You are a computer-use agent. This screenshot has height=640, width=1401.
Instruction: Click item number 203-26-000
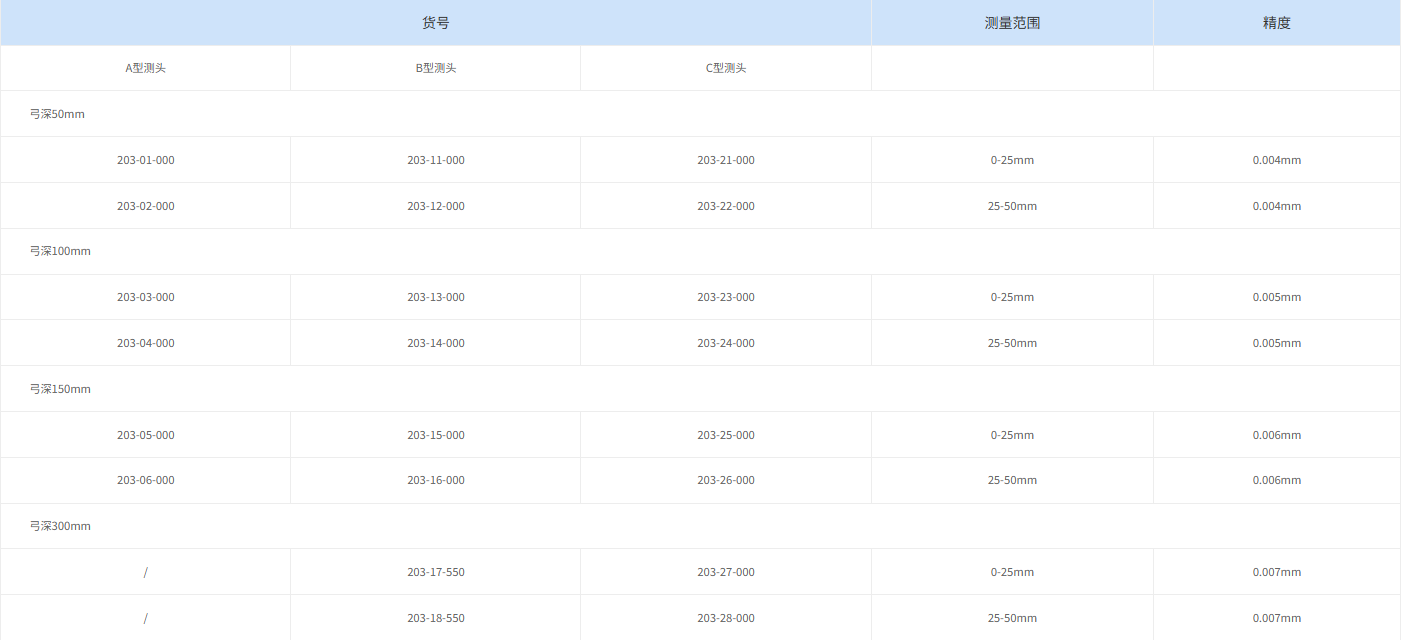[726, 480]
